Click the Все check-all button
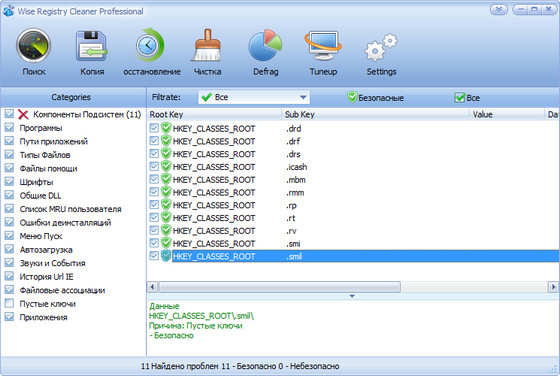 (x=467, y=97)
